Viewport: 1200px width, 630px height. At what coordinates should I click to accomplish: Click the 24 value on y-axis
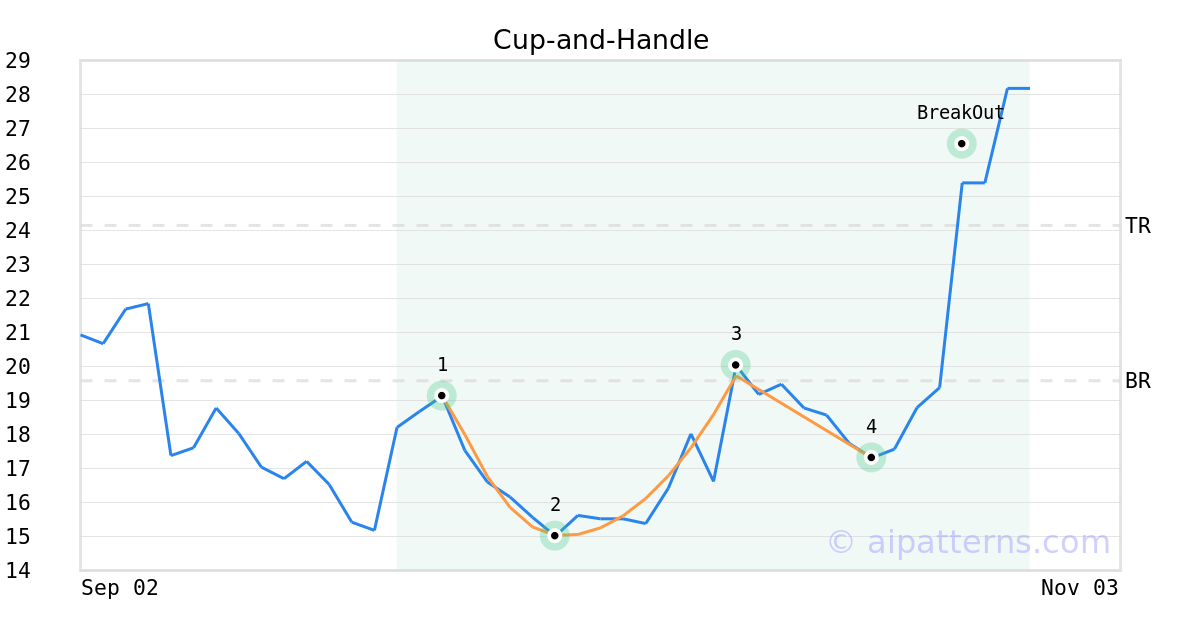tap(17, 231)
